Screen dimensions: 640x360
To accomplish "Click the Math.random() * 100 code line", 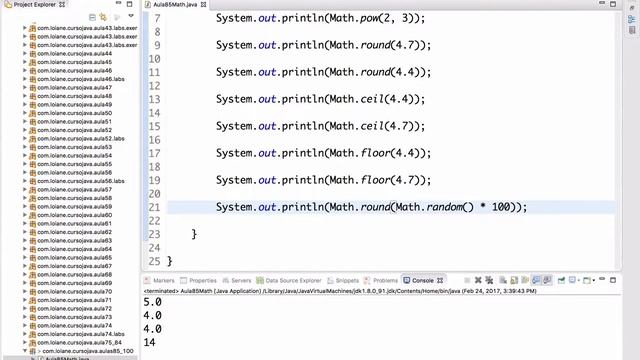I will point(371,207).
